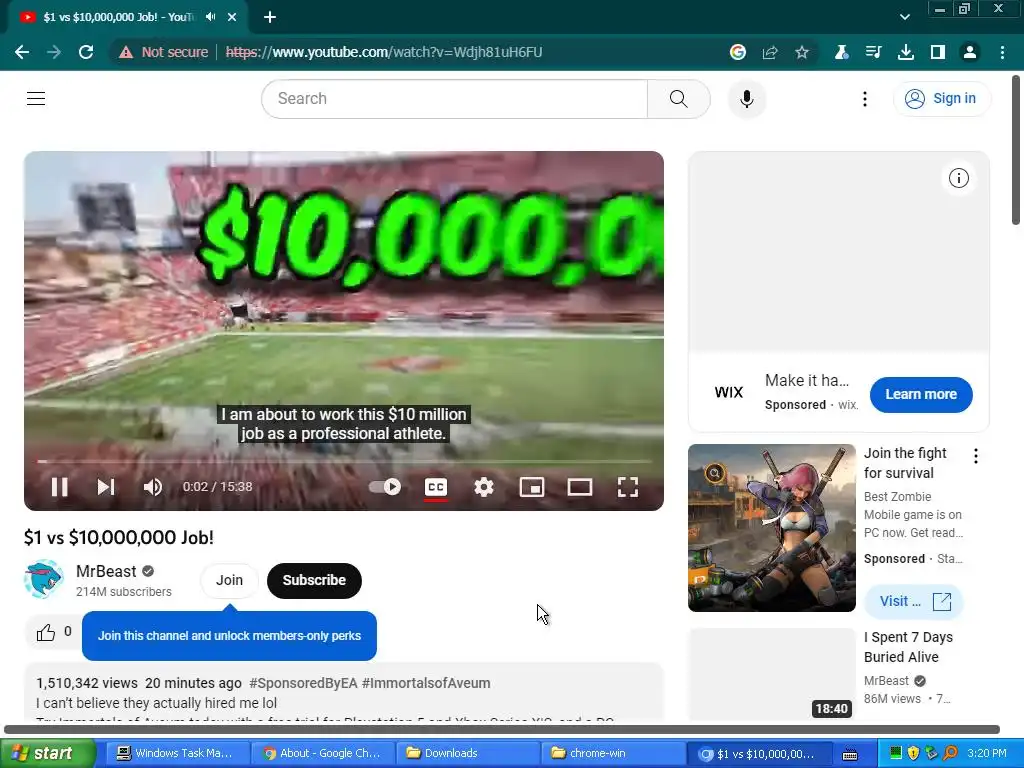Toggle the autoplay switch in player

(x=385, y=487)
